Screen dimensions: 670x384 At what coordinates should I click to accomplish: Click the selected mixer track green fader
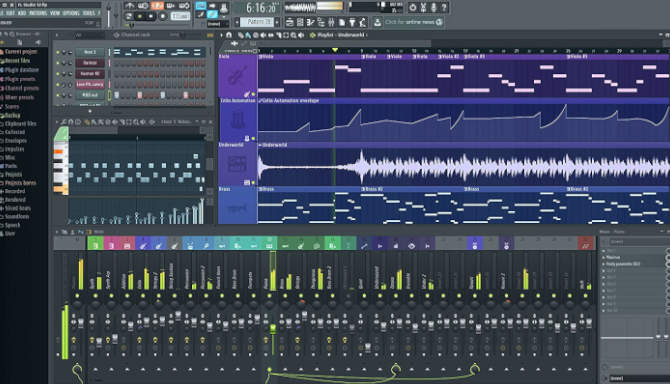click(273, 329)
